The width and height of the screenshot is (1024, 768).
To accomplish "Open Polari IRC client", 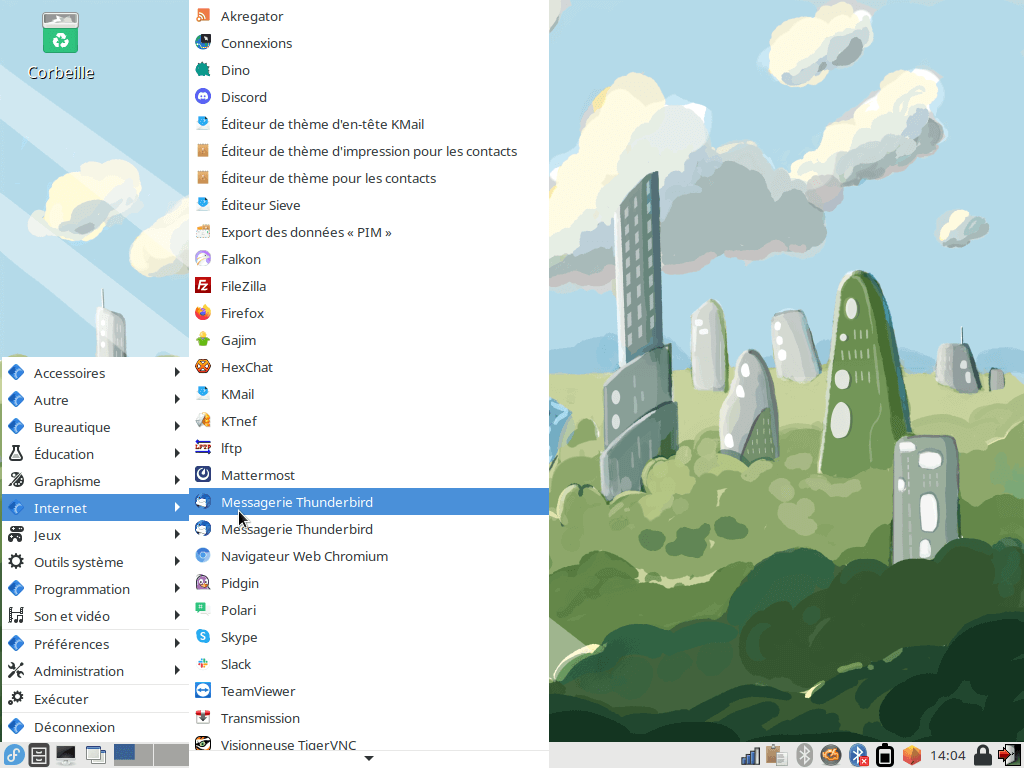I will pos(369,610).
